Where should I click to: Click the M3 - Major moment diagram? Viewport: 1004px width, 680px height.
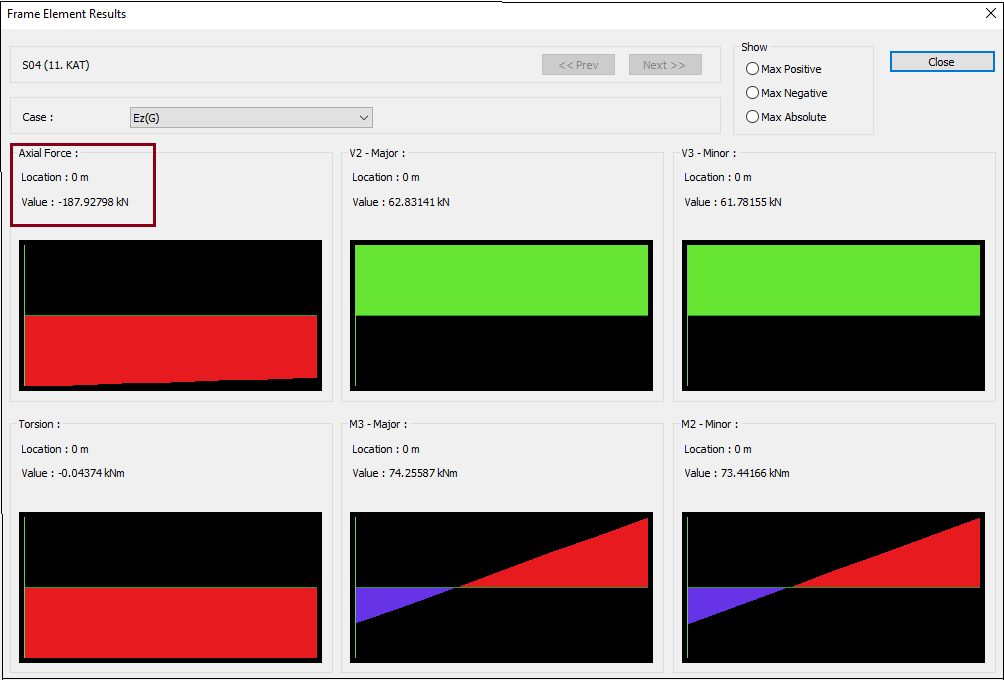(501, 587)
